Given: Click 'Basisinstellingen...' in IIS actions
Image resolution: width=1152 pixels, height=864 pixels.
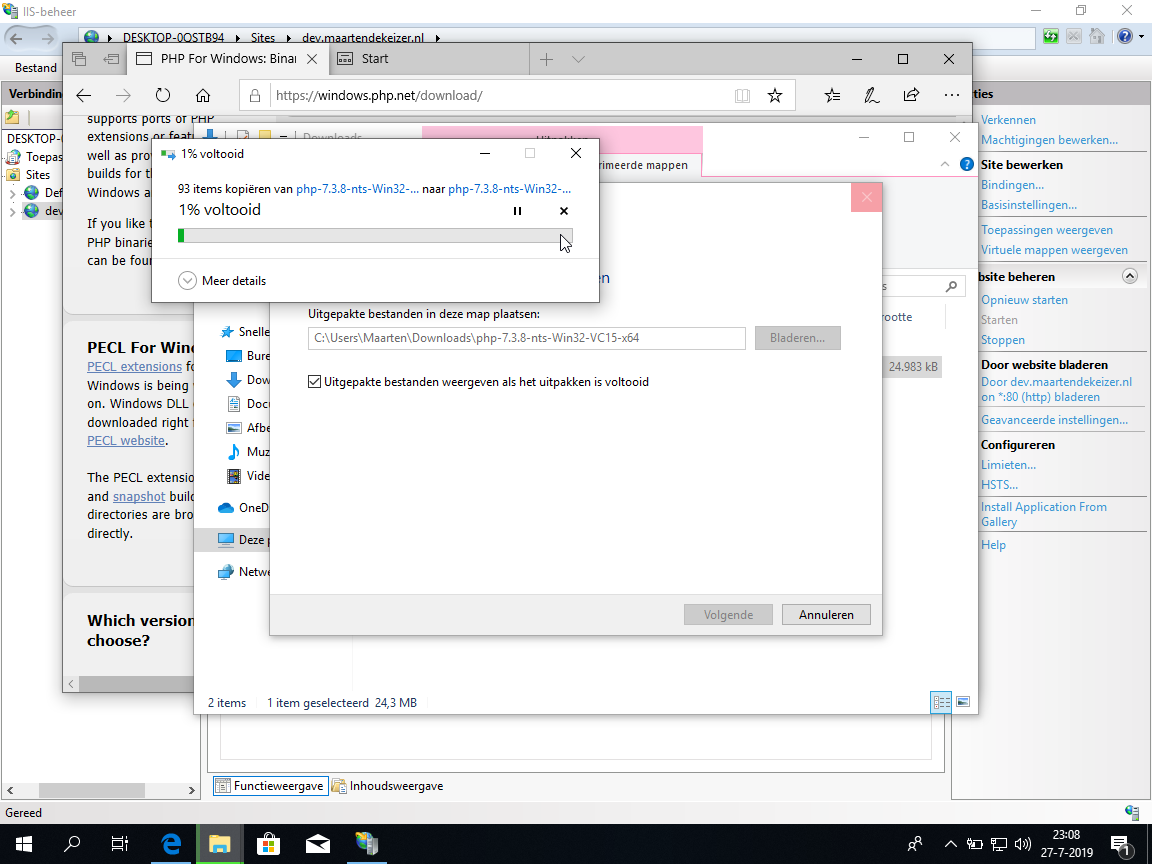Looking at the screenshot, I should (1029, 205).
